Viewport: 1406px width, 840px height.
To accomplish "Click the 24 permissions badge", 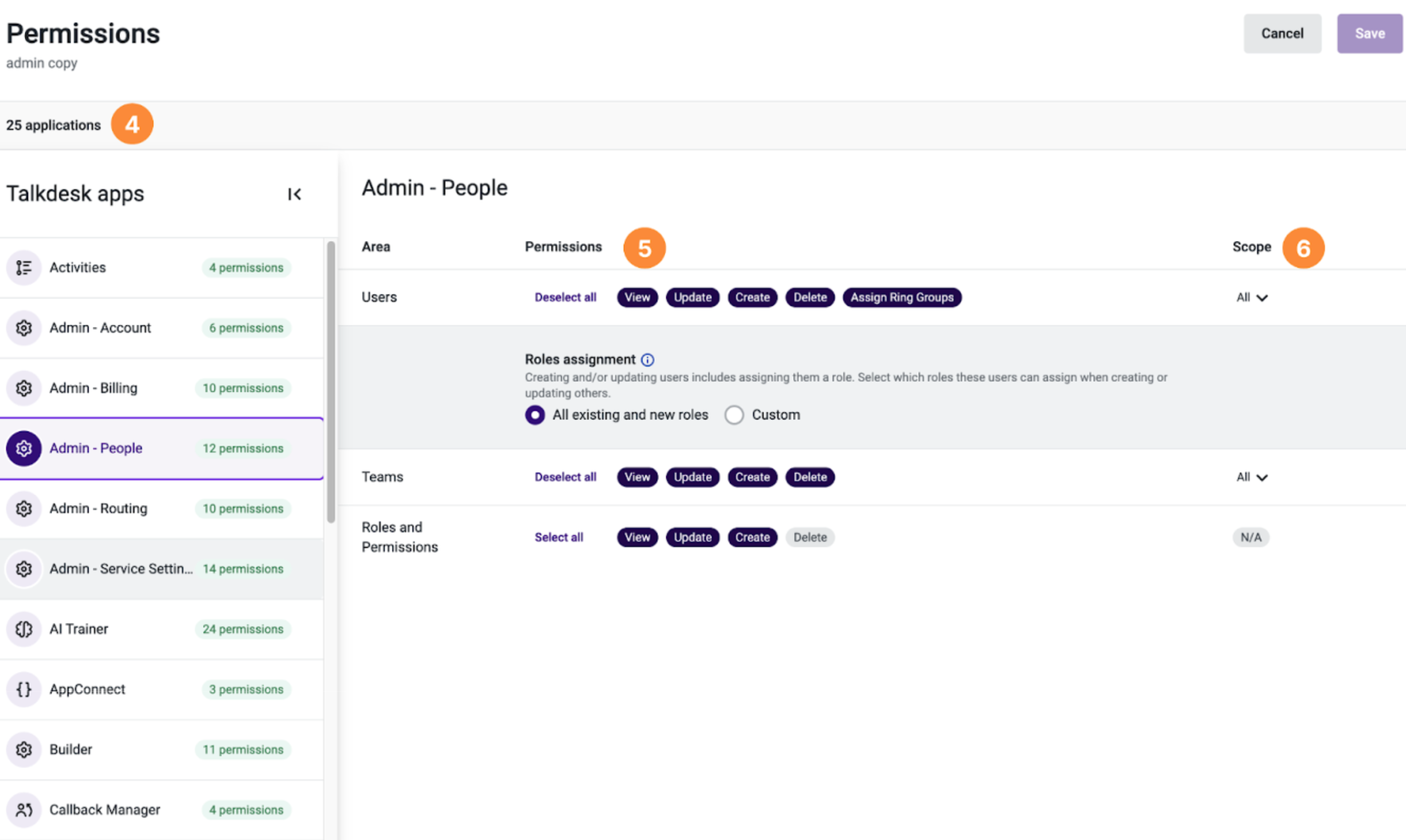I will 243,629.
